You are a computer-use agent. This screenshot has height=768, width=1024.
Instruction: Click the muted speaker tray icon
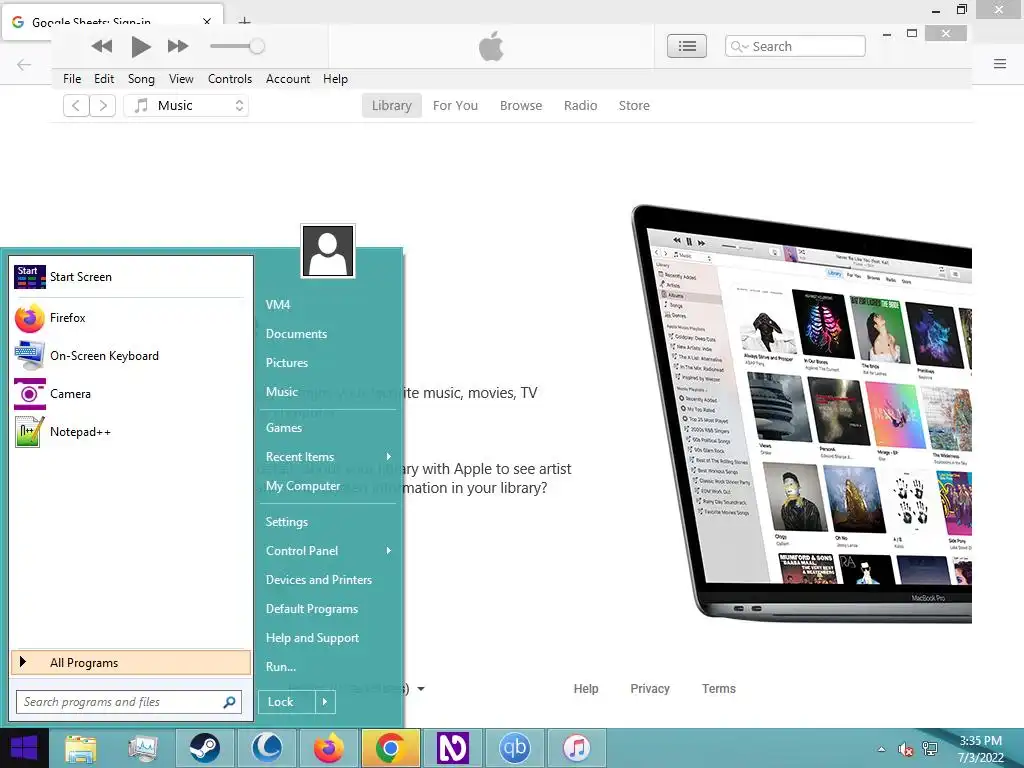905,749
